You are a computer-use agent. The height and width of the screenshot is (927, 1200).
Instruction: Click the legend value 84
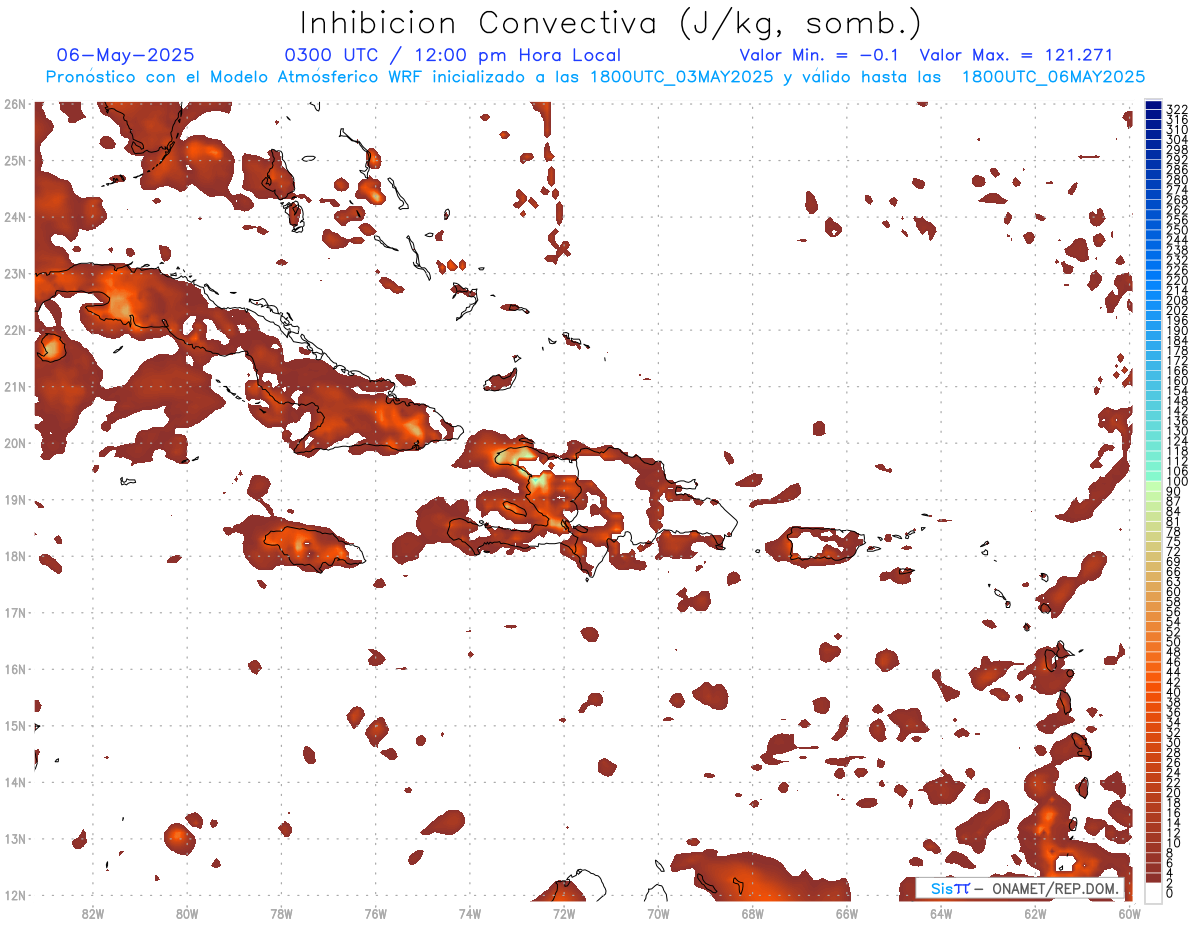click(x=1174, y=512)
